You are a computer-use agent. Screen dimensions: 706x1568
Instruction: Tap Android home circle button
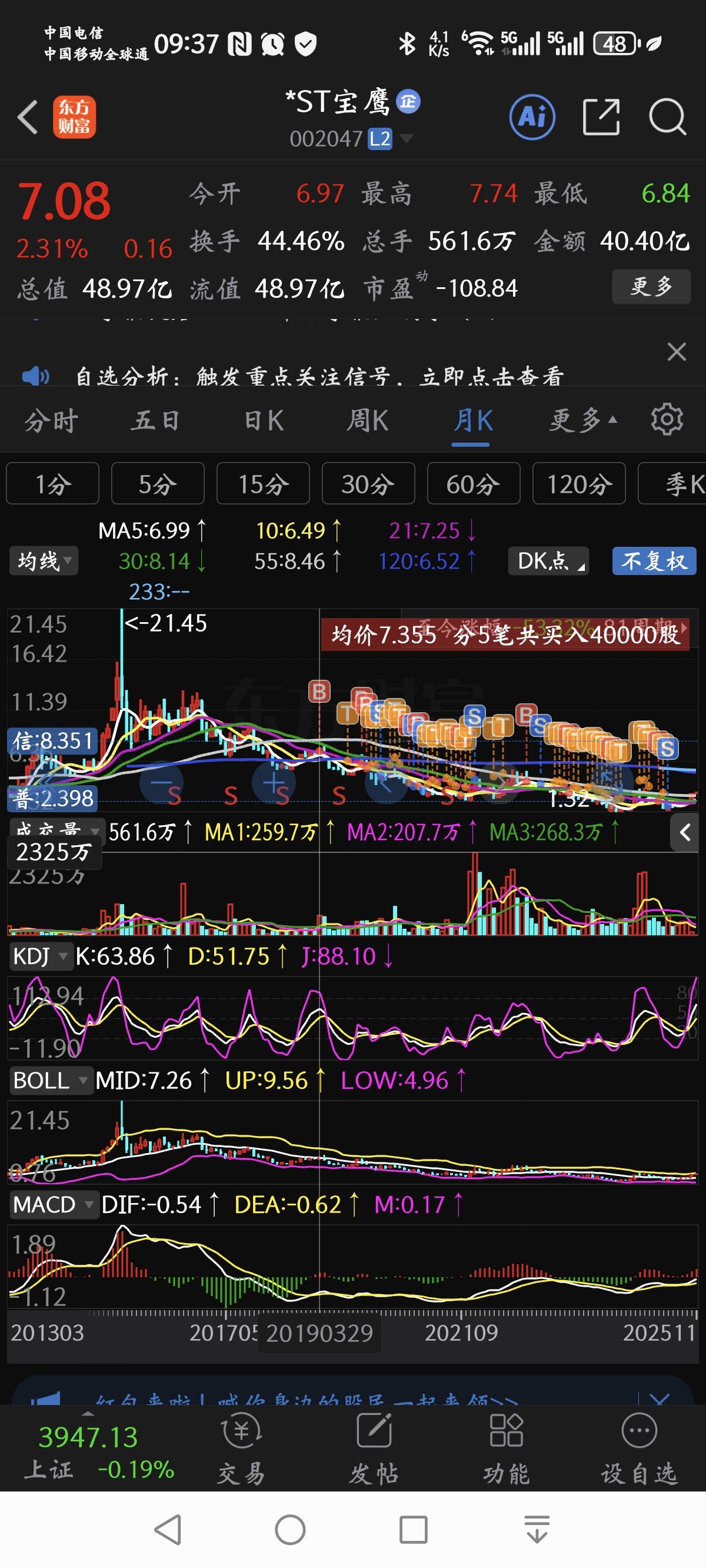(x=290, y=1529)
